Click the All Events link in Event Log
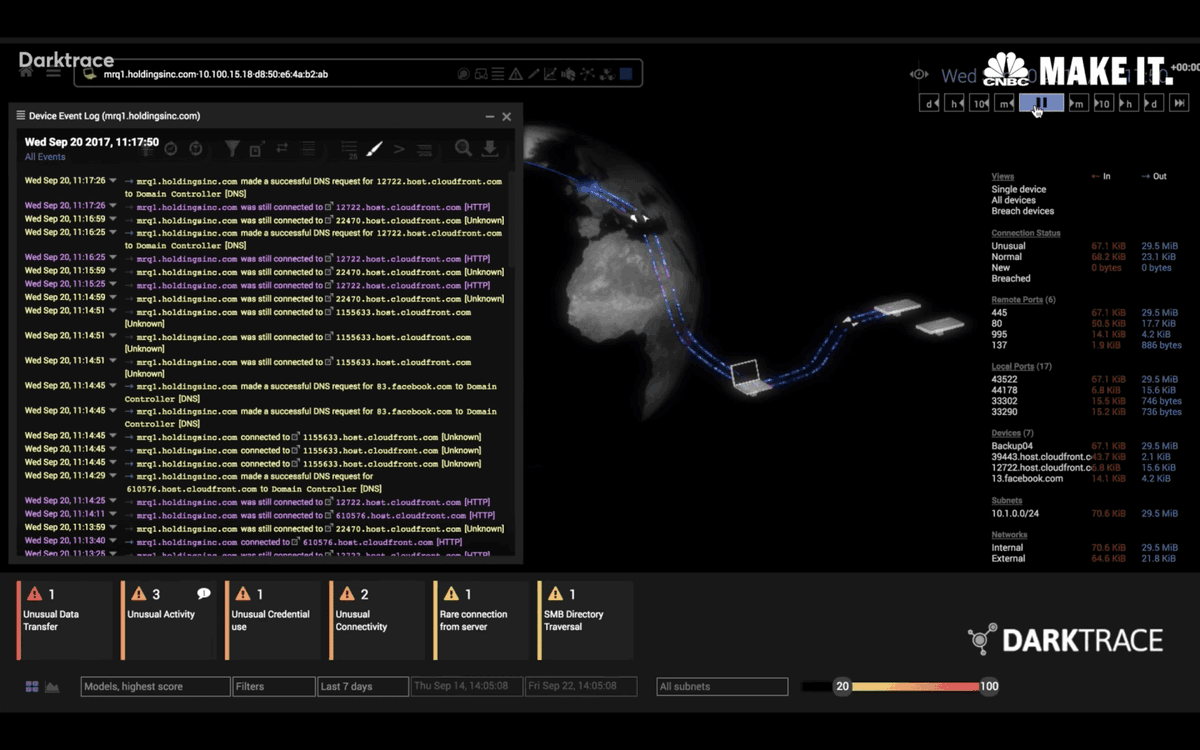This screenshot has width=1200, height=750. [x=45, y=157]
